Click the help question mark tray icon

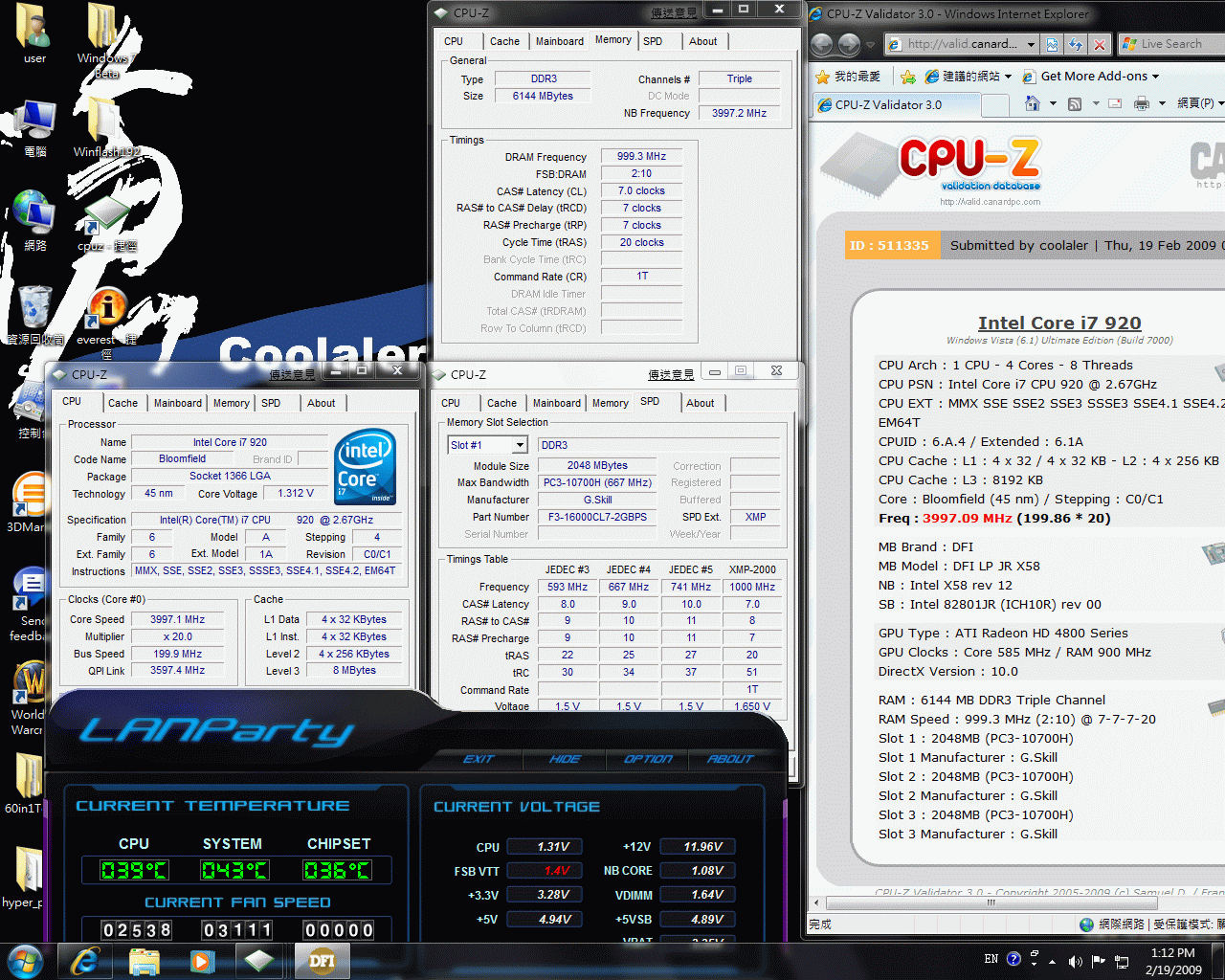pos(1013,958)
